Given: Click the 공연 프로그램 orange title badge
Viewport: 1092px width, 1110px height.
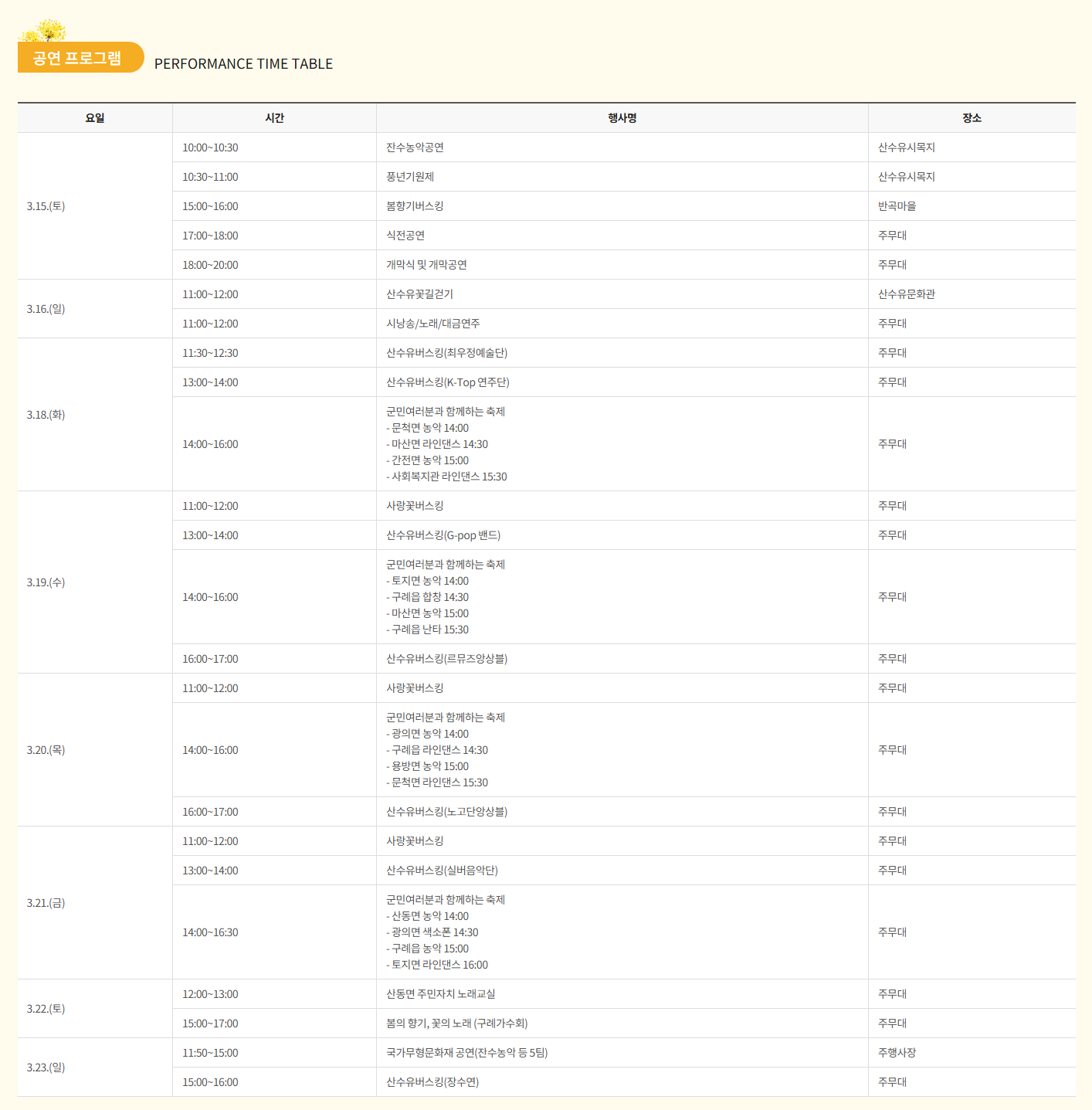Looking at the screenshot, I should point(80,57).
